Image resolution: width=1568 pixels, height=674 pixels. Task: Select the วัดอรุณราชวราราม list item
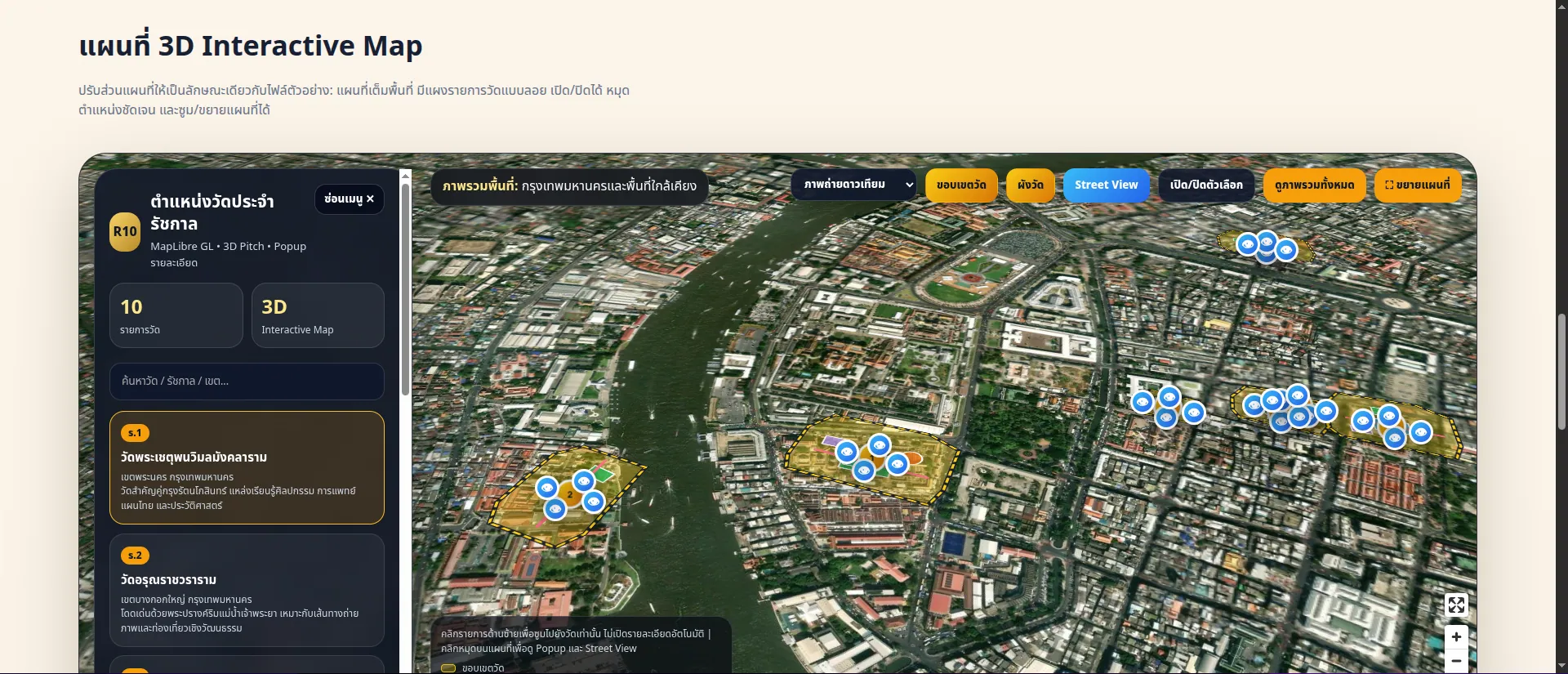pos(247,590)
